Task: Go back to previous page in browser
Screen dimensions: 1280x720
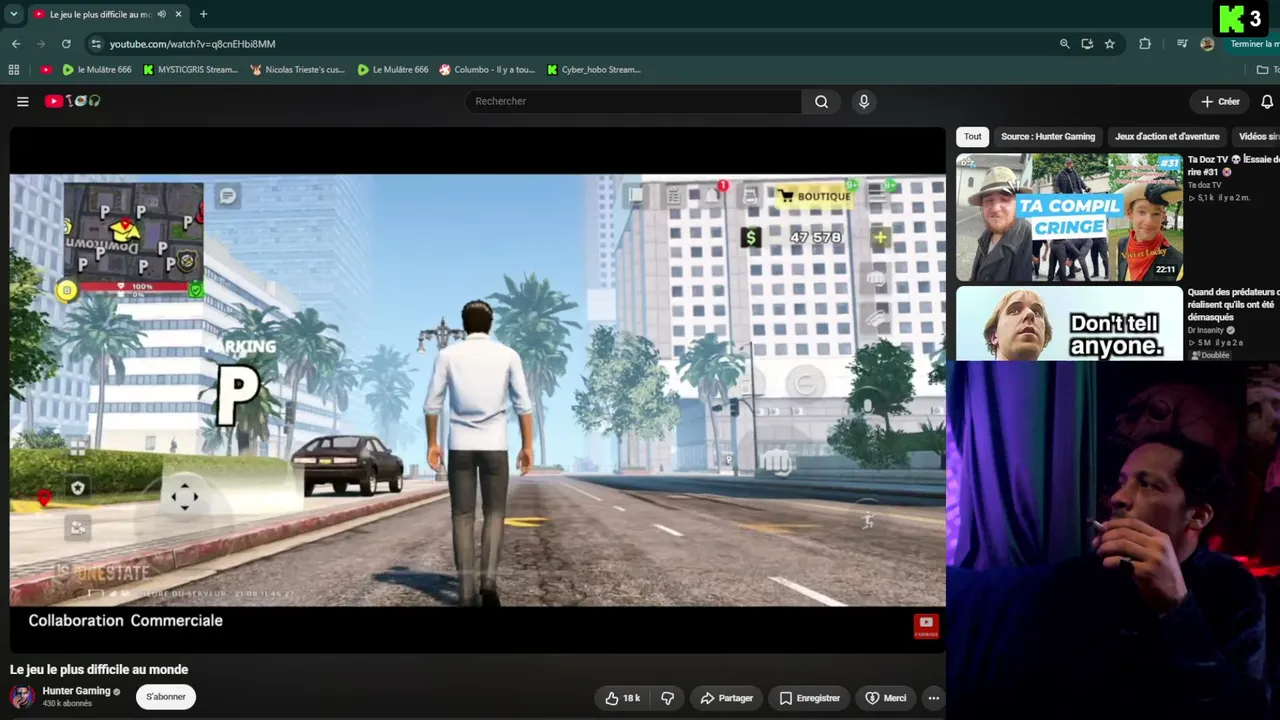Action: pos(16,44)
